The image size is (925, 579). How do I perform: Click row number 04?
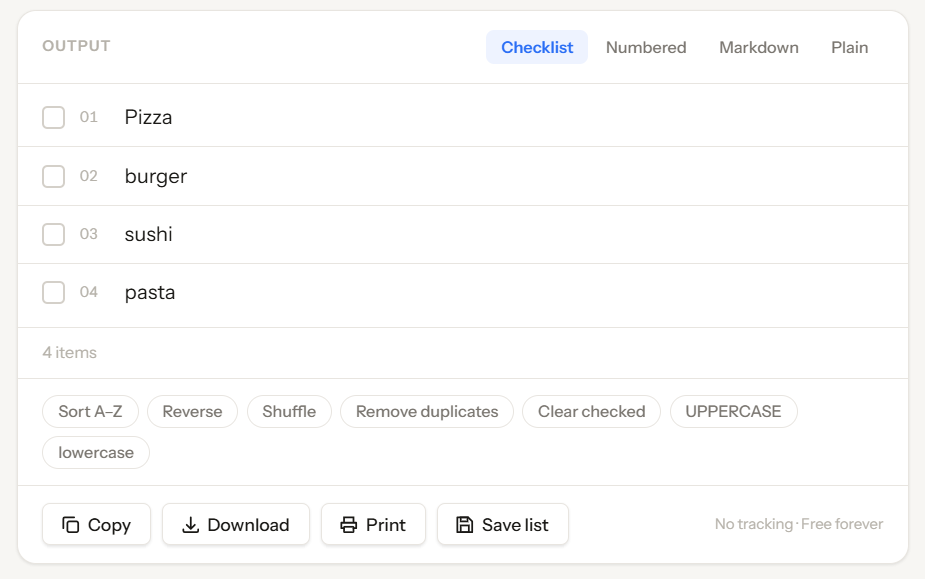point(88,292)
